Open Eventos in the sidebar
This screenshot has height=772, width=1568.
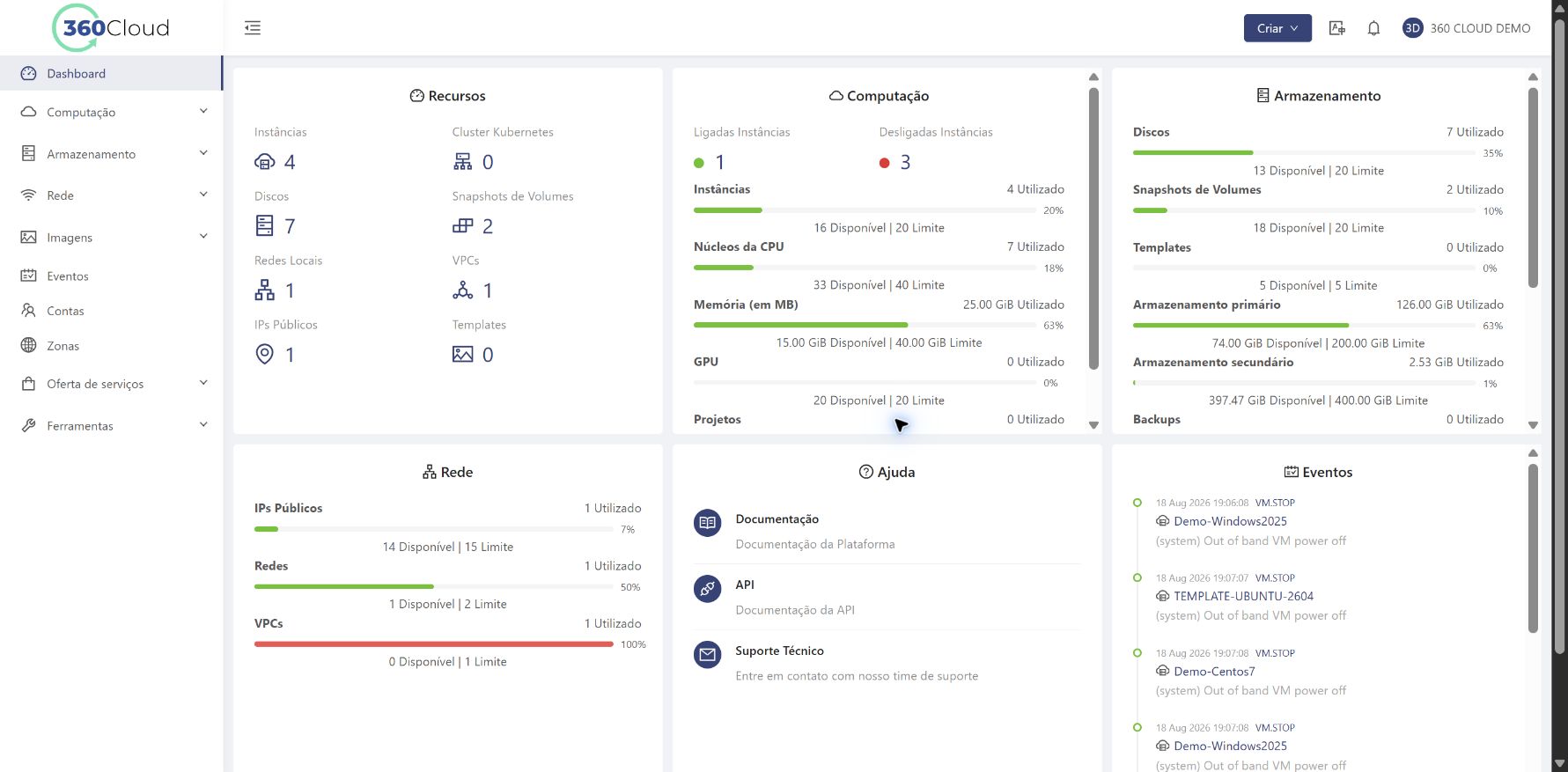(112, 276)
